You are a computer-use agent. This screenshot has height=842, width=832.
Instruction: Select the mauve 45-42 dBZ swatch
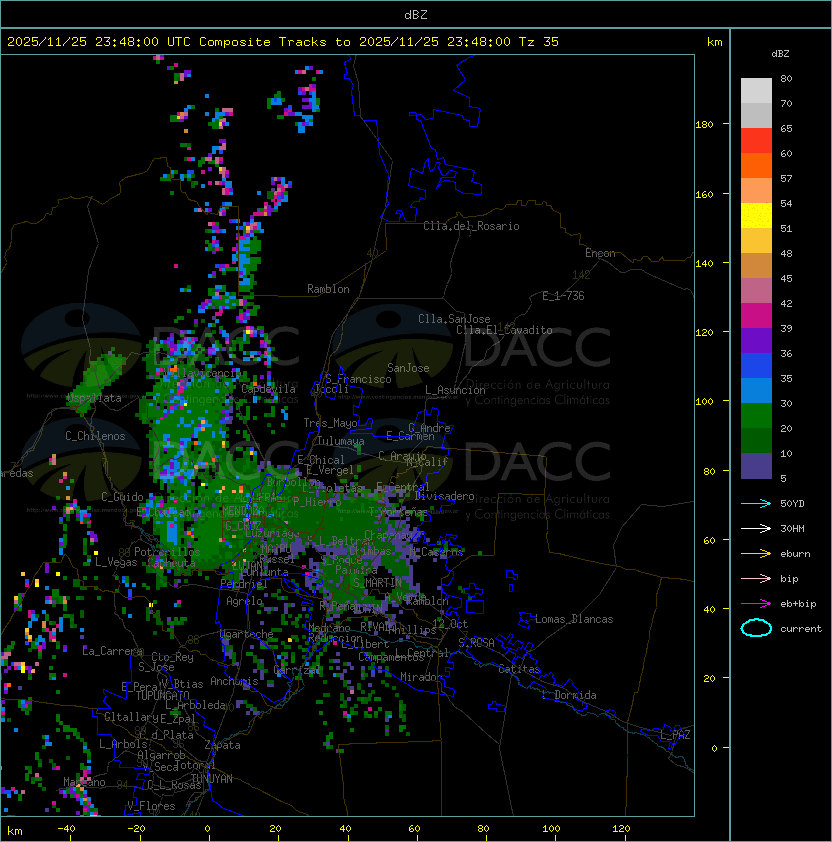(x=756, y=291)
